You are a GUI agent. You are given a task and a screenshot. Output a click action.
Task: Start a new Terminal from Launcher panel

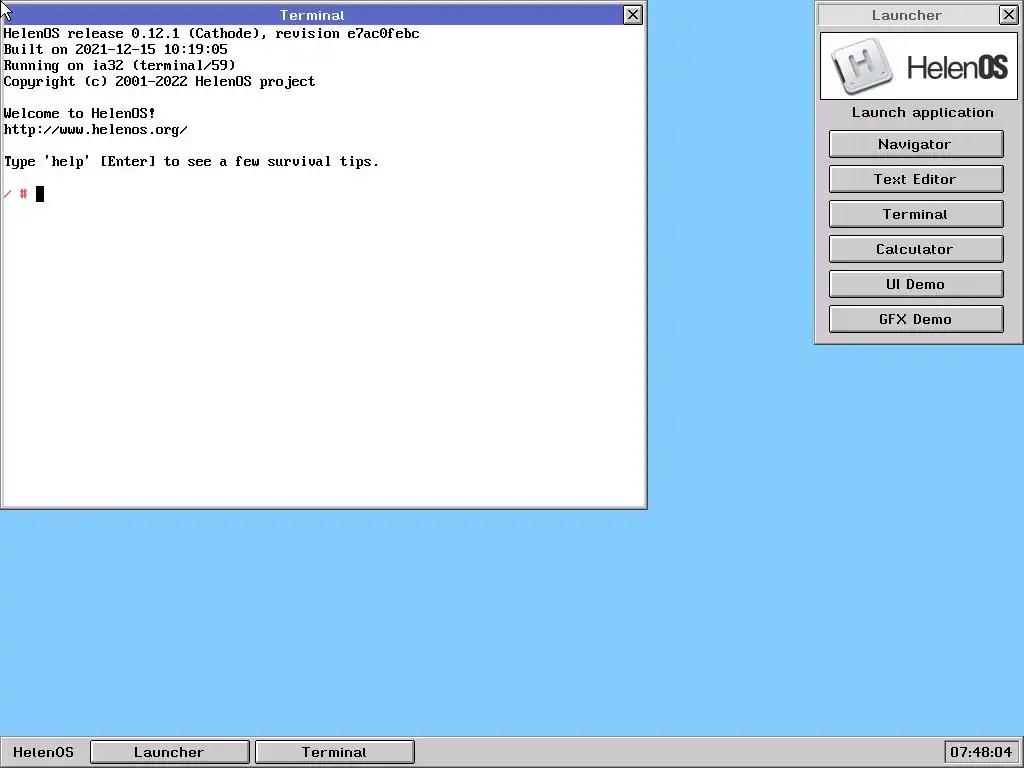pos(916,214)
